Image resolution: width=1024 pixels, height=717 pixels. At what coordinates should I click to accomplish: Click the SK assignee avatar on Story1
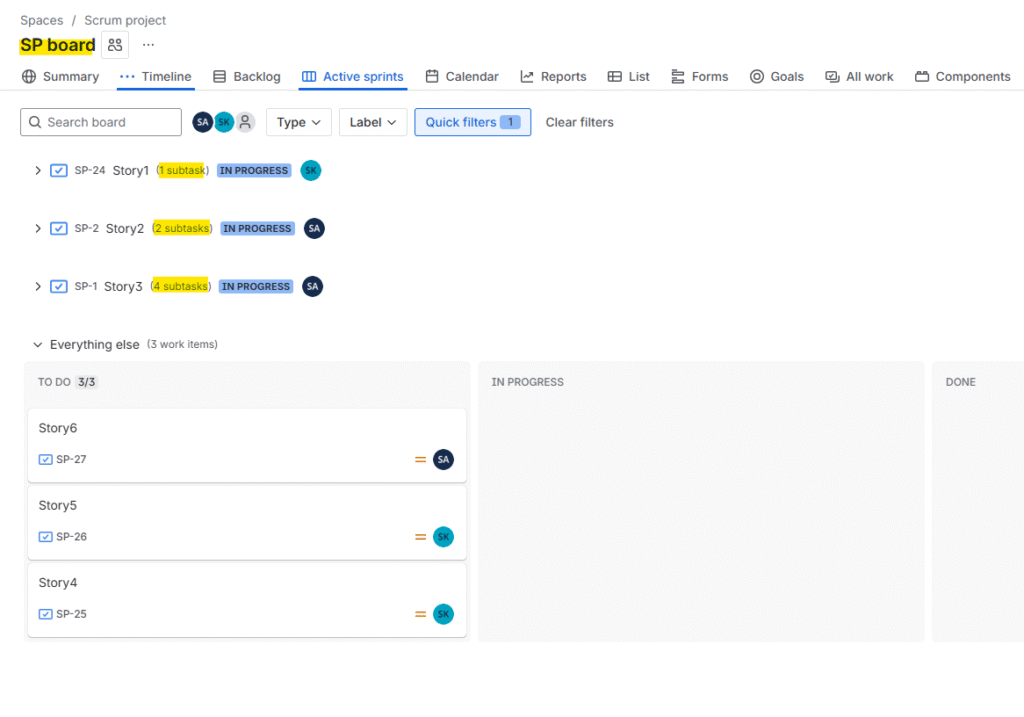(x=311, y=170)
